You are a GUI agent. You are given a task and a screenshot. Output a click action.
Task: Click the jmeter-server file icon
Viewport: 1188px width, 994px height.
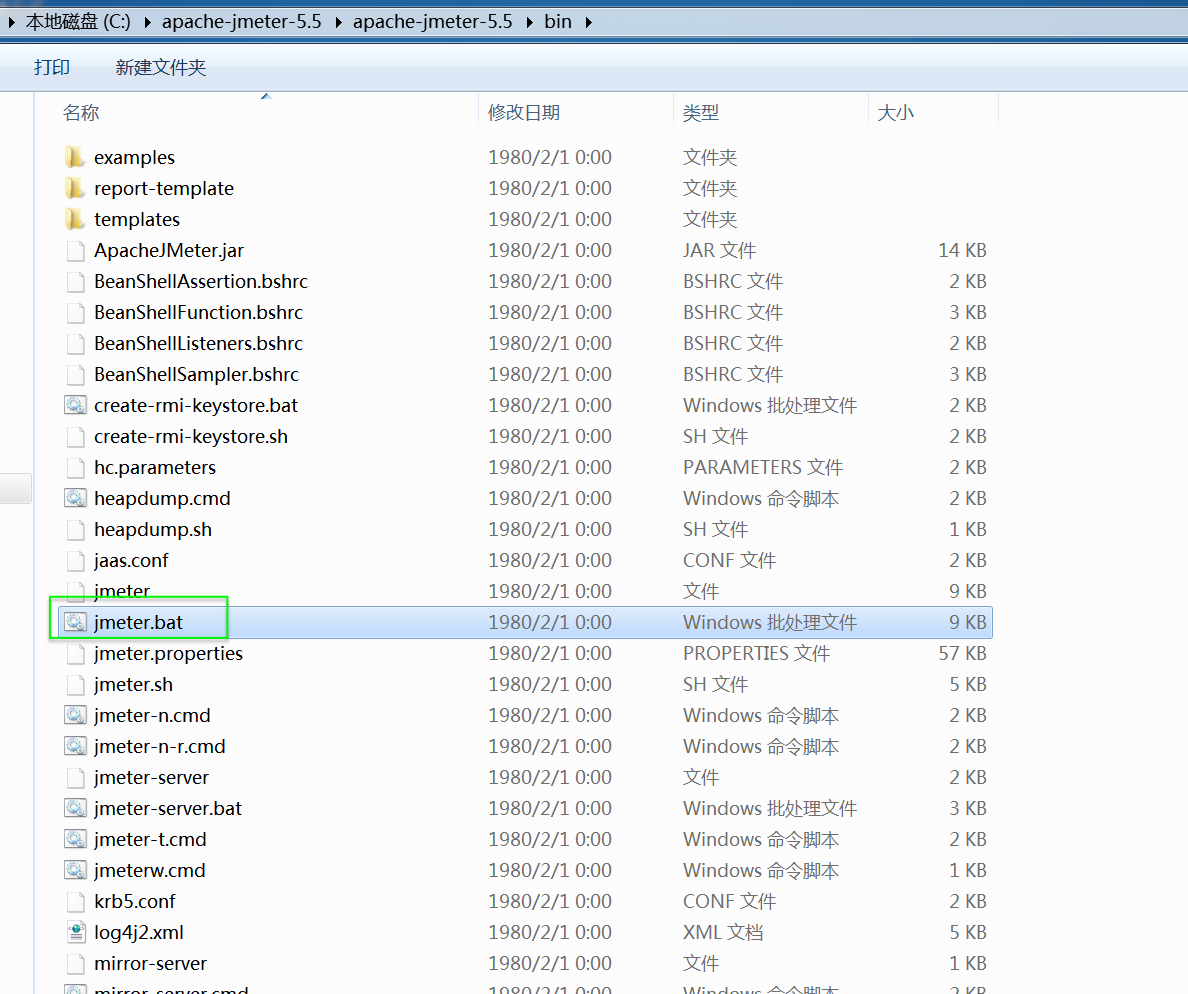point(75,777)
